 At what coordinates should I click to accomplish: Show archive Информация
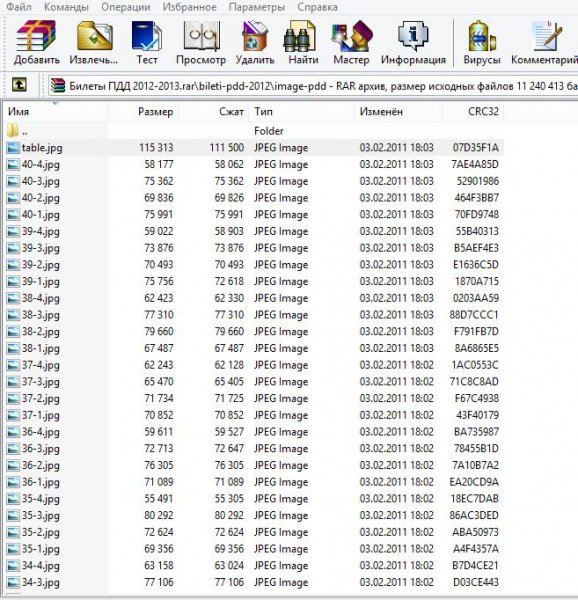(x=413, y=42)
